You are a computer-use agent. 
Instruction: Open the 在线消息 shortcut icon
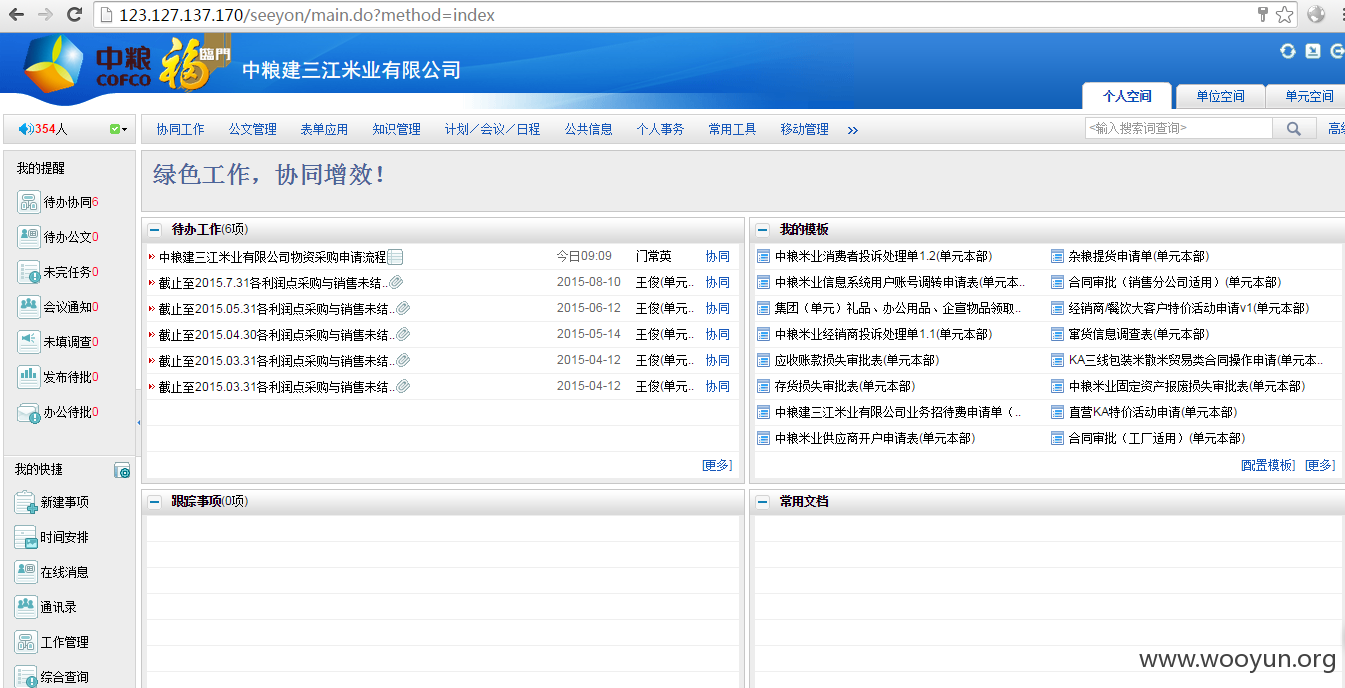tap(26, 572)
